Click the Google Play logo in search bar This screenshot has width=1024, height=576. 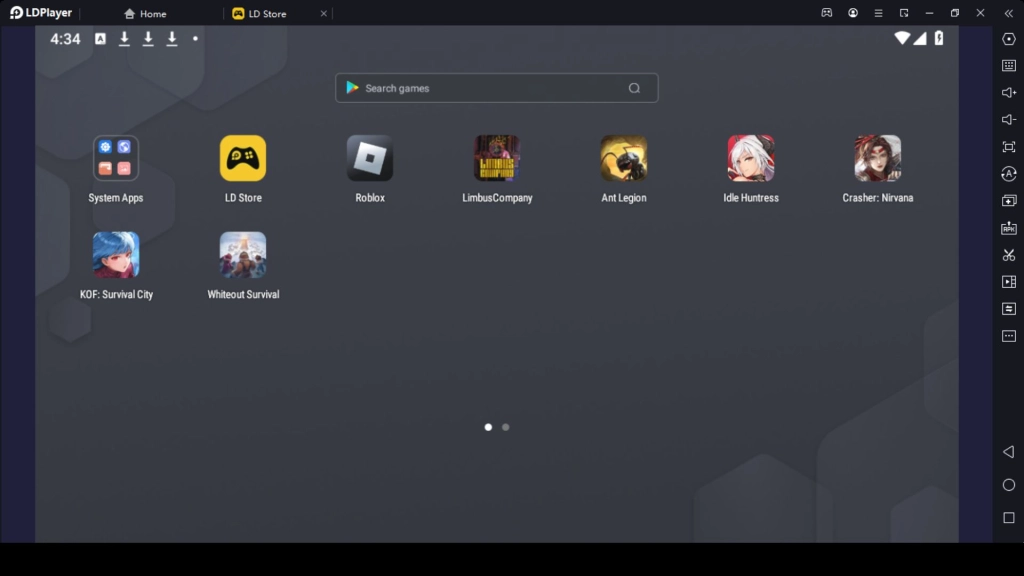pyautogui.click(x=353, y=88)
